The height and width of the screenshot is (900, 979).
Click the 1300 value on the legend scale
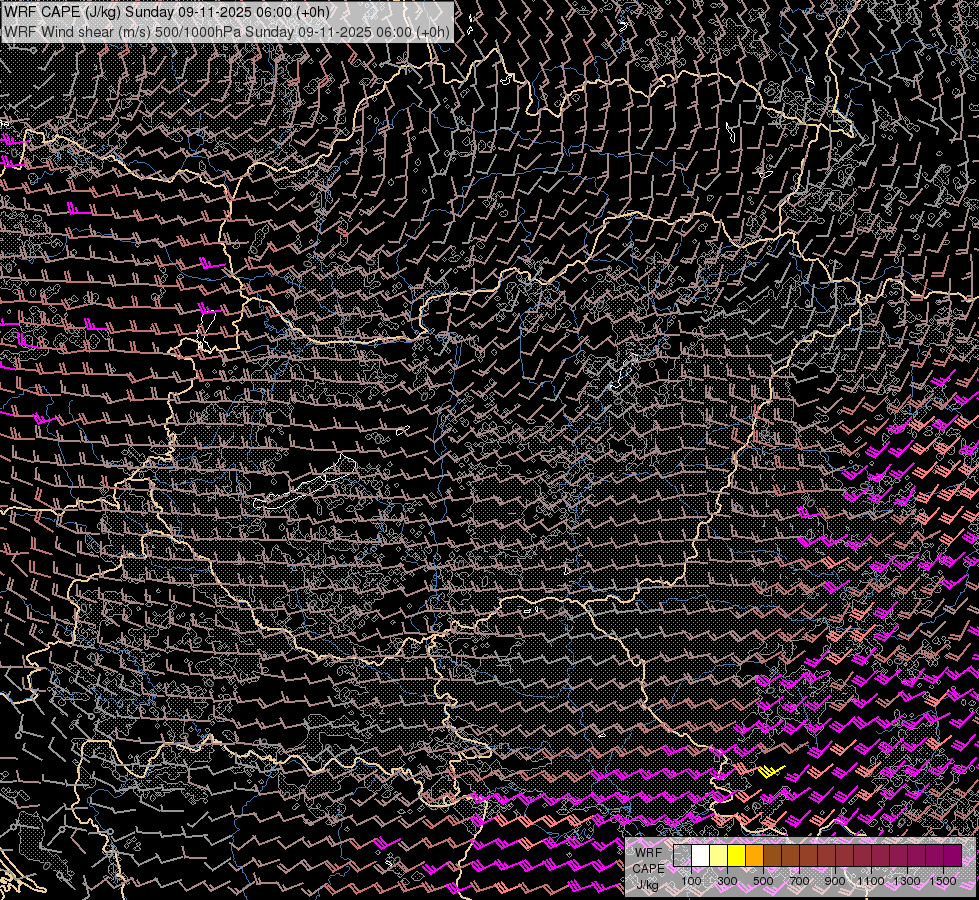[x=907, y=881]
